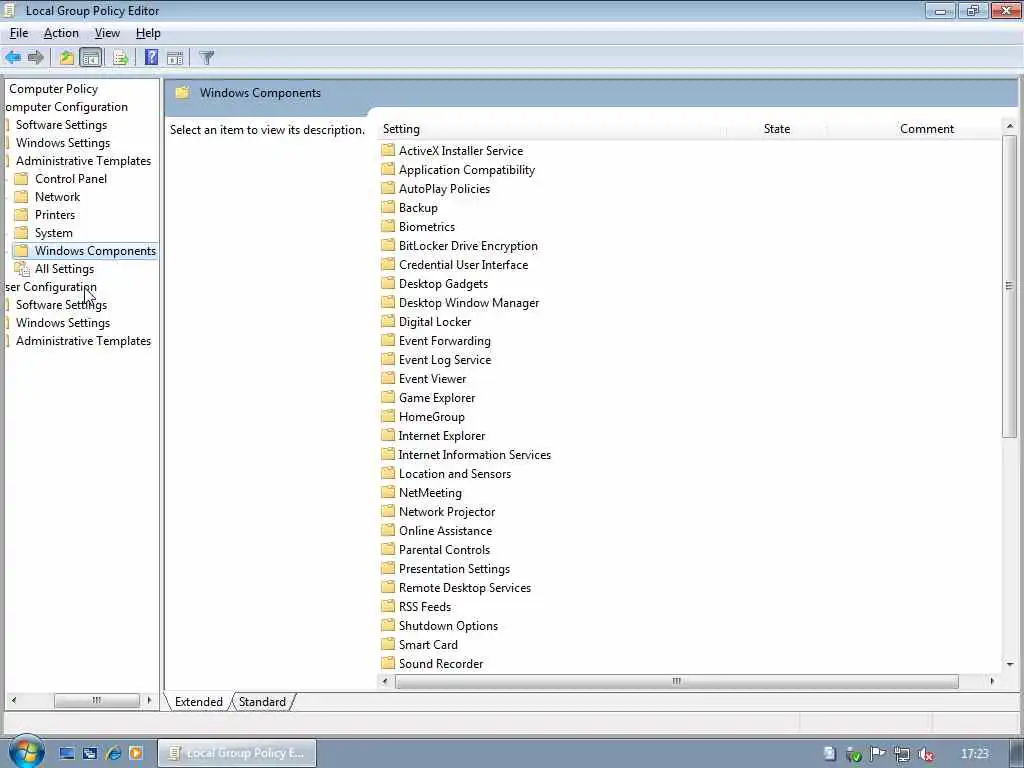Viewport: 1024px width, 768px height.
Task: Open the Help menu
Action: 148,33
